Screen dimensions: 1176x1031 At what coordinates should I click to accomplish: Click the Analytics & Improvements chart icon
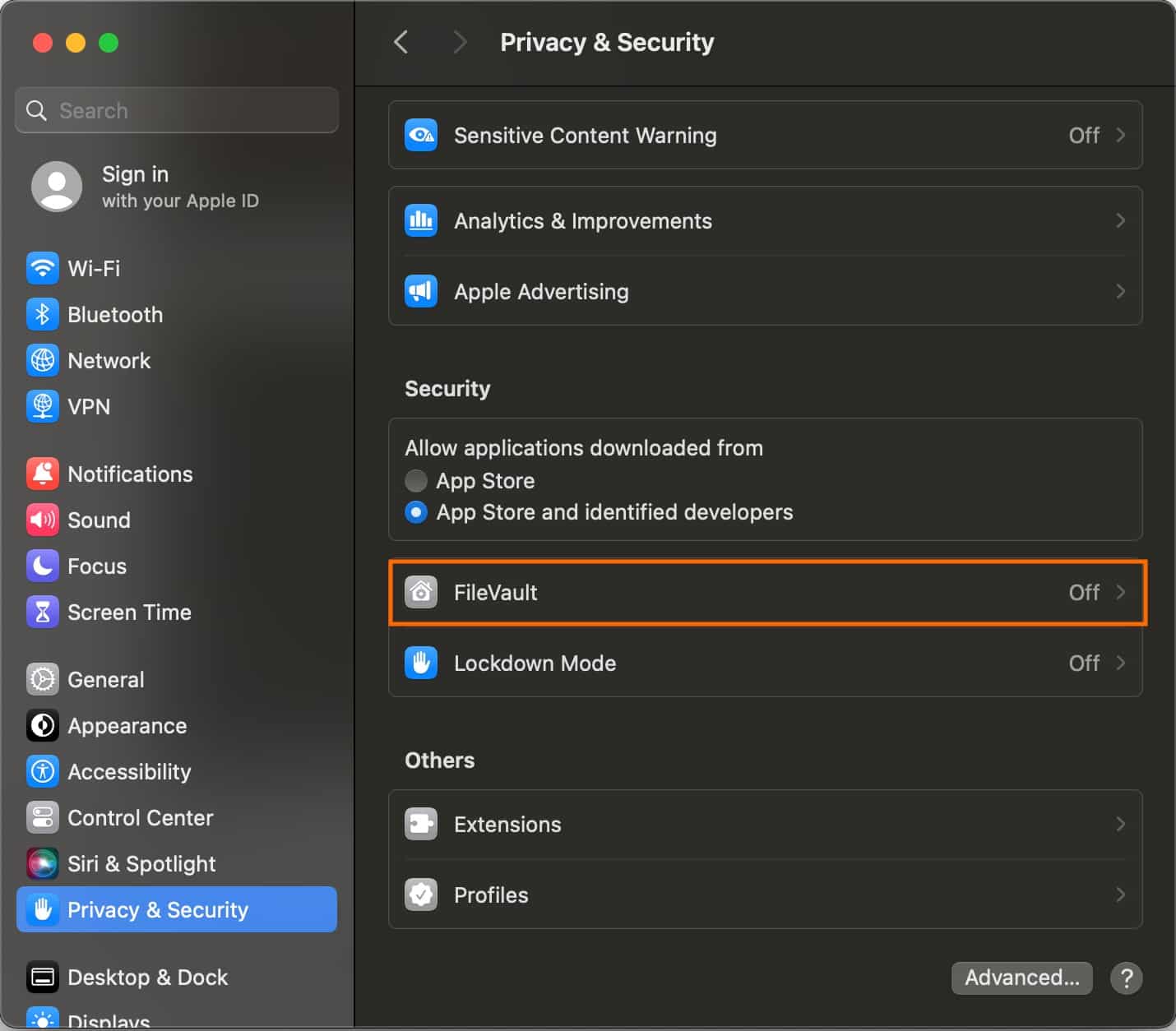(x=421, y=220)
